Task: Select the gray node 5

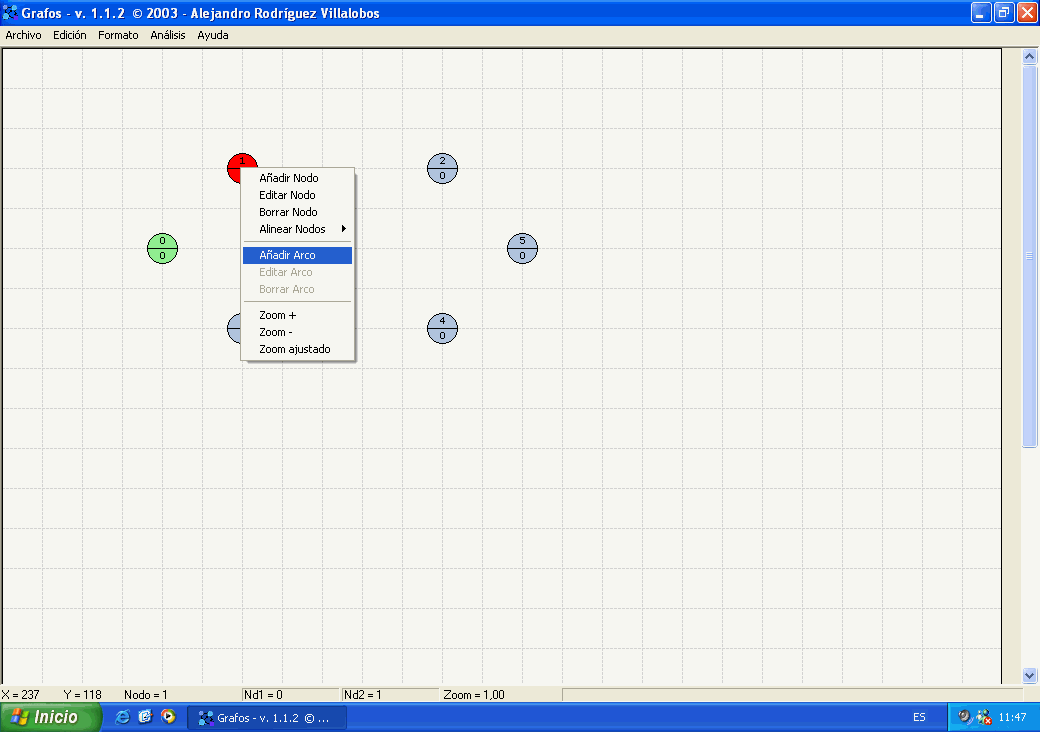Action: (x=522, y=248)
